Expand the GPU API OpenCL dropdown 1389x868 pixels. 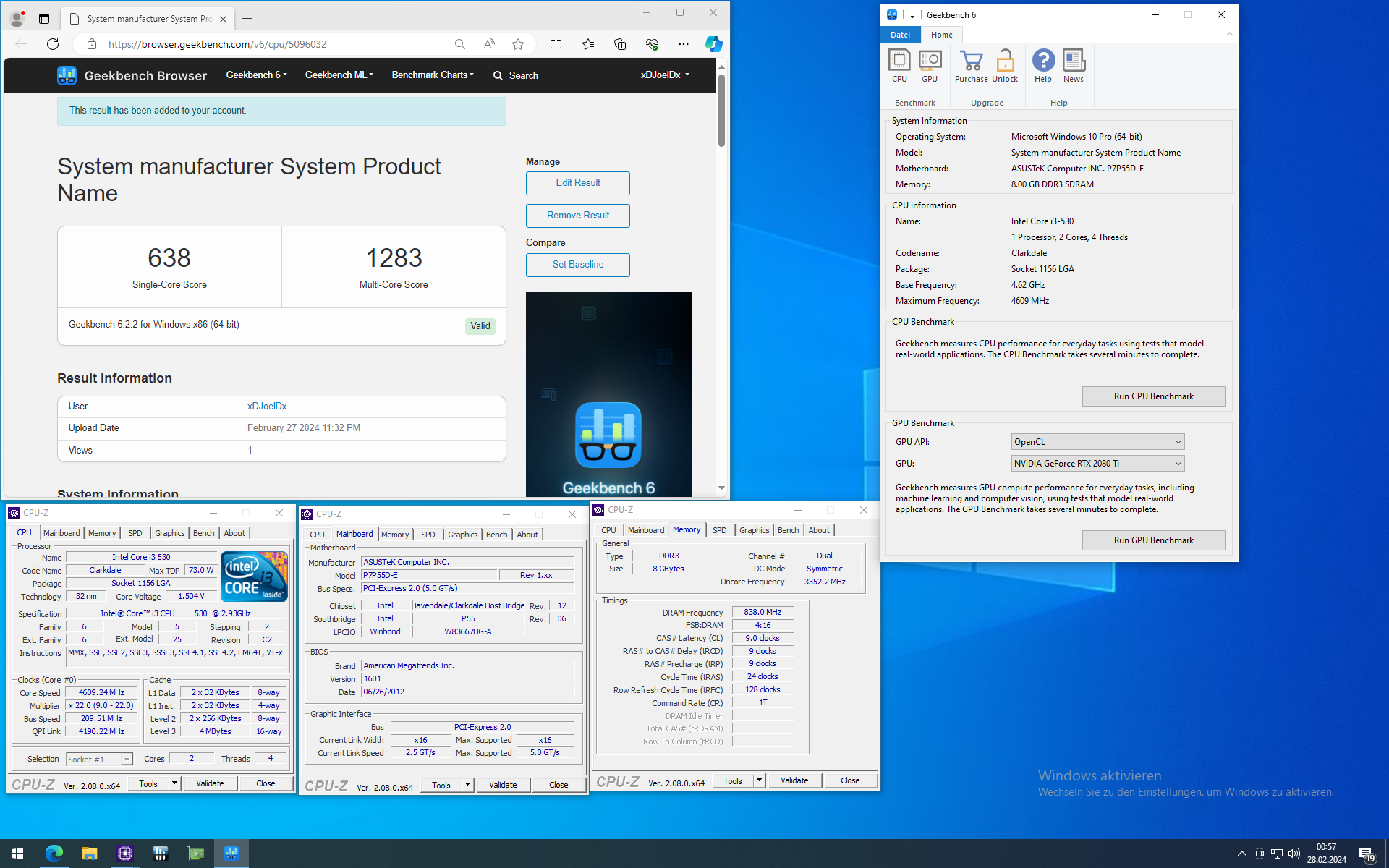click(1097, 442)
